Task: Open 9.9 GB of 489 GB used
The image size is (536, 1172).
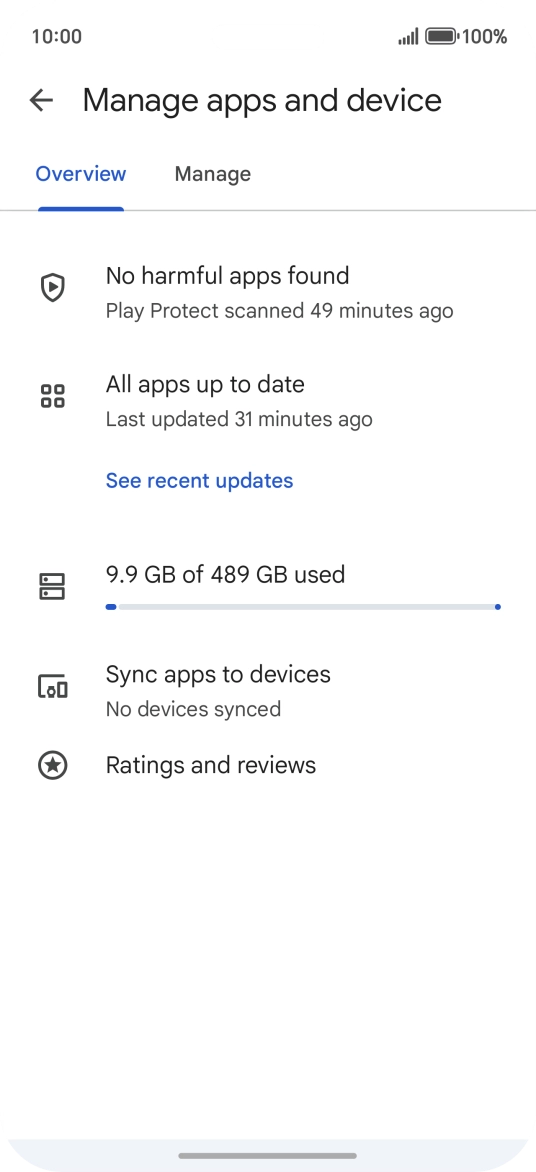Action: [225, 575]
